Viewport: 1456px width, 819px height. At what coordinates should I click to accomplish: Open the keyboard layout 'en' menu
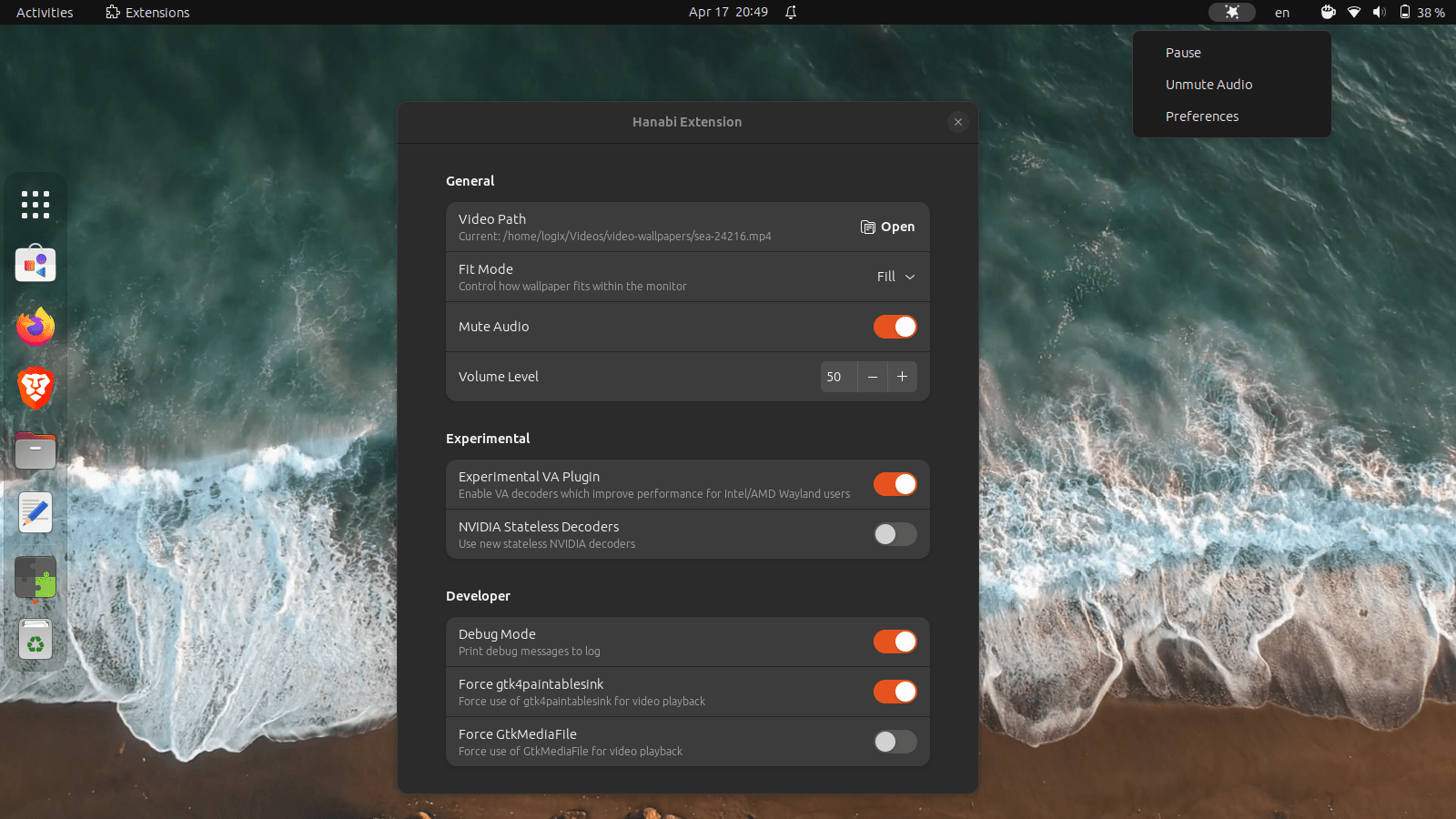1281,13
